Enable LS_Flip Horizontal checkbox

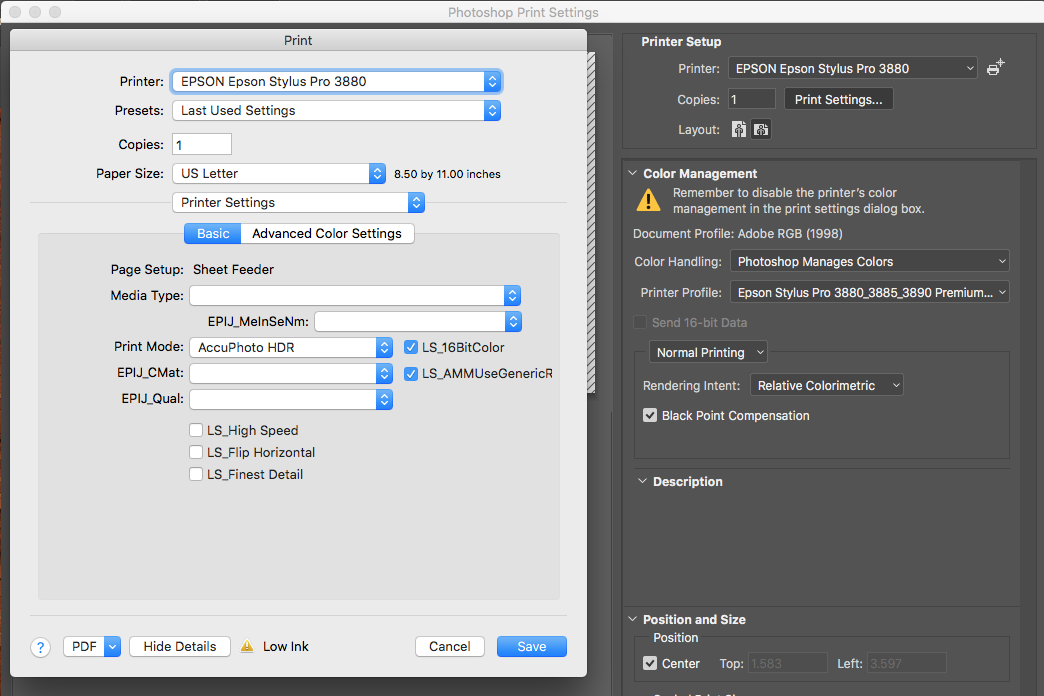[x=196, y=452]
